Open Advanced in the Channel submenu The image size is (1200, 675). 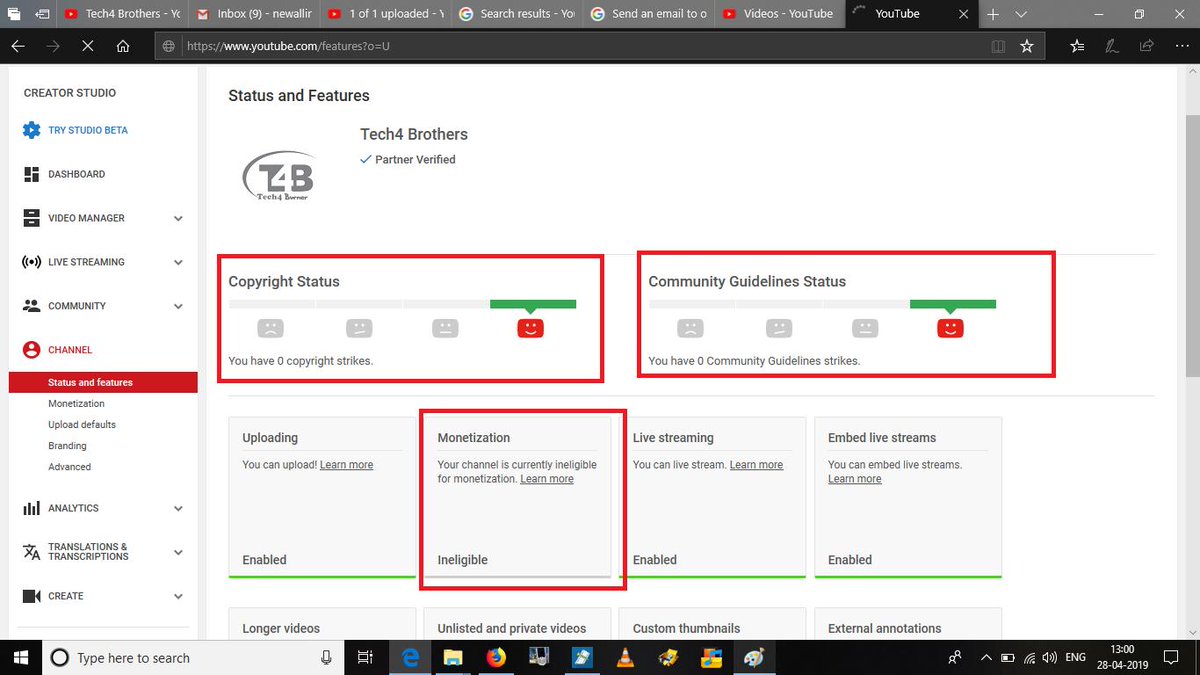pyautogui.click(x=69, y=466)
